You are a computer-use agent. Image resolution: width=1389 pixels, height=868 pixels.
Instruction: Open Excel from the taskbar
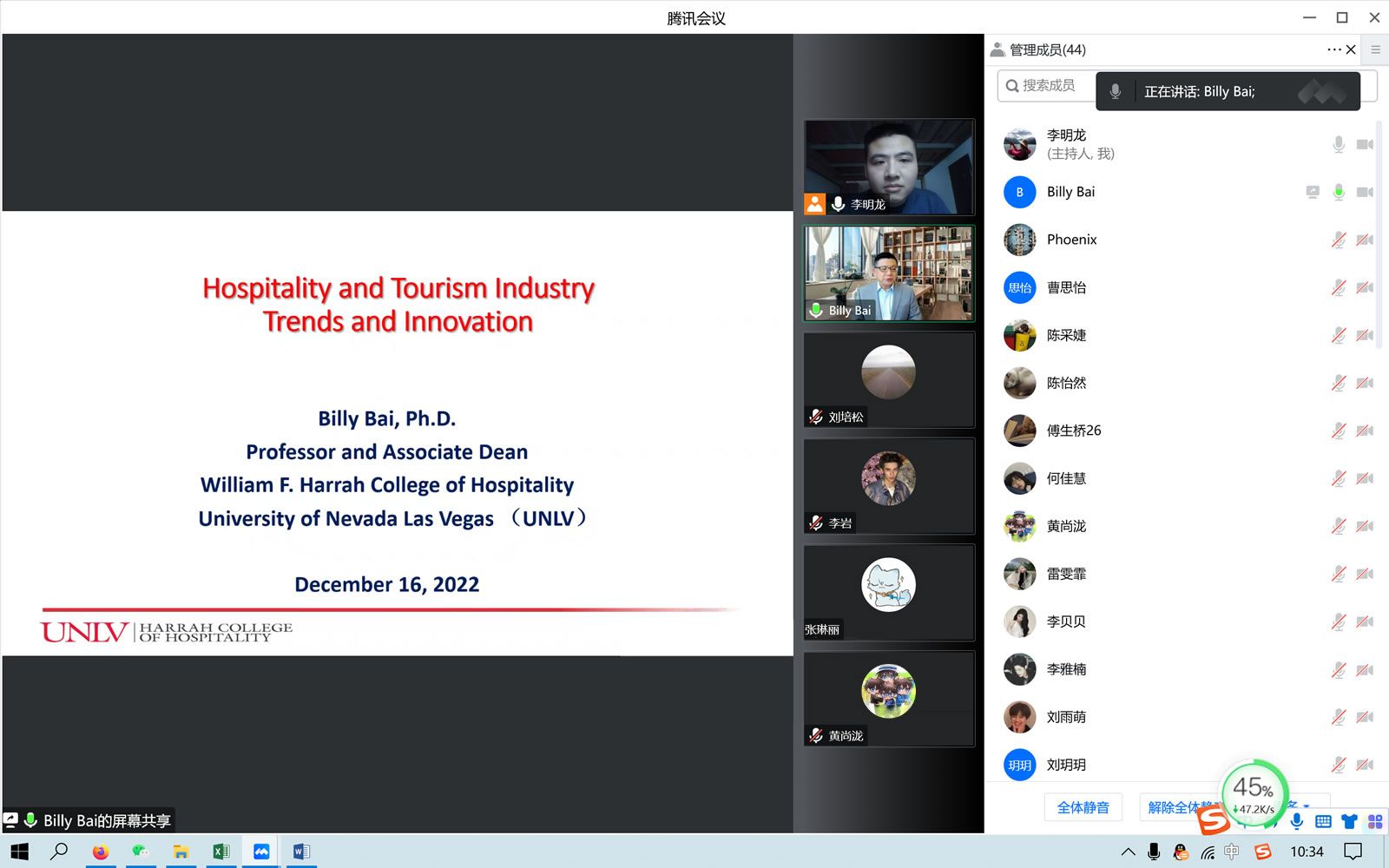pos(221,852)
